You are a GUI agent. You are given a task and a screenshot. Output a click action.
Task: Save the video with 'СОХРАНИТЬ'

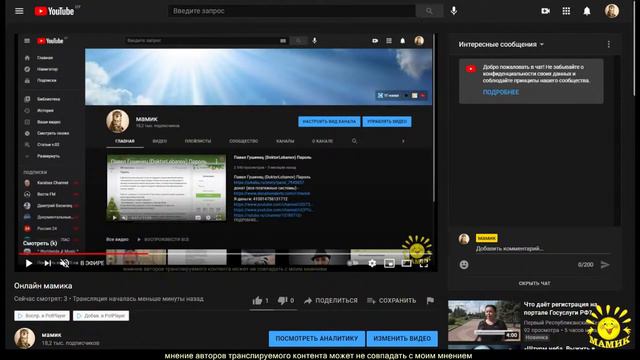(391, 300)
